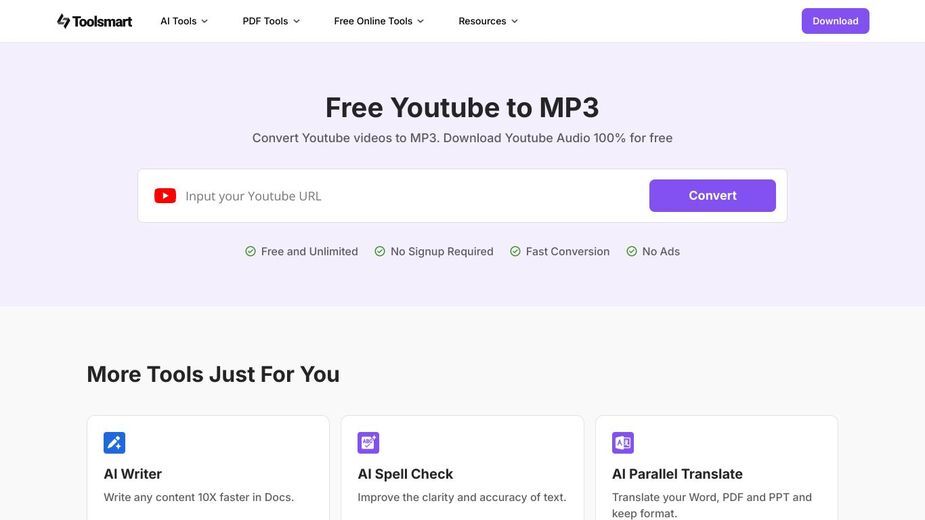Image resolution: width=925 pixels, height=520 pixels.
Task: Click the Convert button
Action: pos(712,196)
